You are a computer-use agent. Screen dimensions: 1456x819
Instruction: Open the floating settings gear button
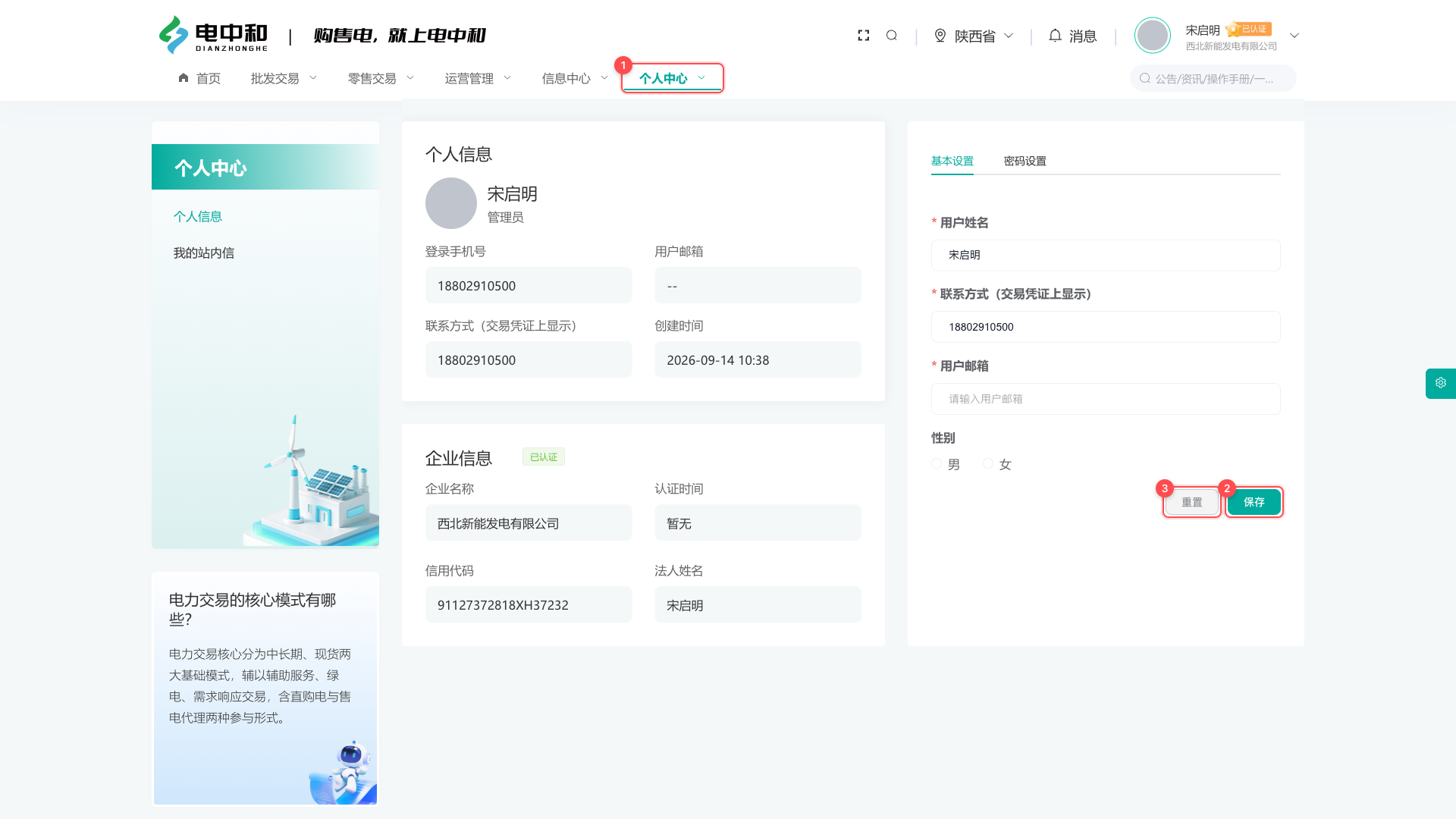(1441, 384)
